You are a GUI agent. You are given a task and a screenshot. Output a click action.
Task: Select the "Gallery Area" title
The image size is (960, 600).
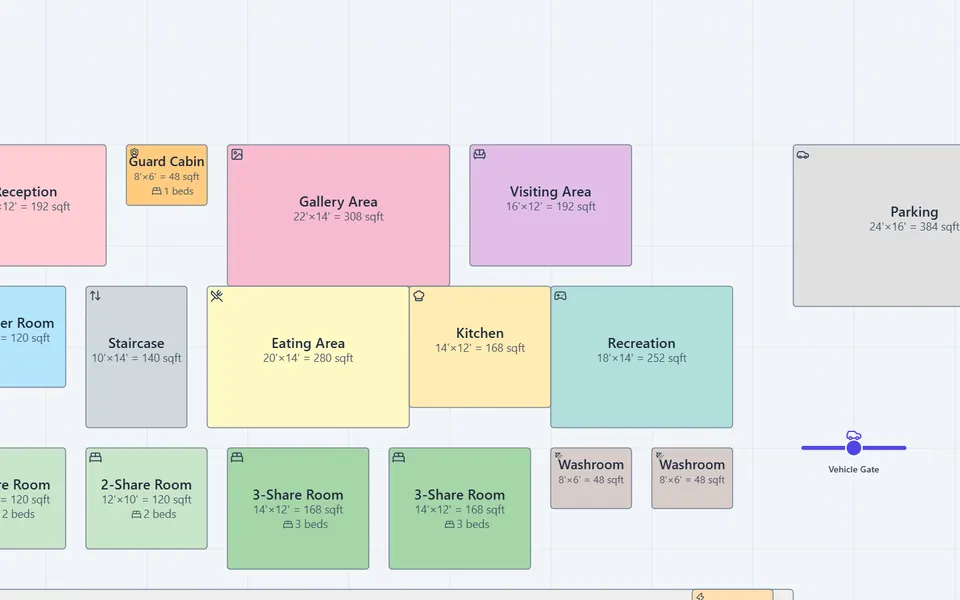click(338, 202)
